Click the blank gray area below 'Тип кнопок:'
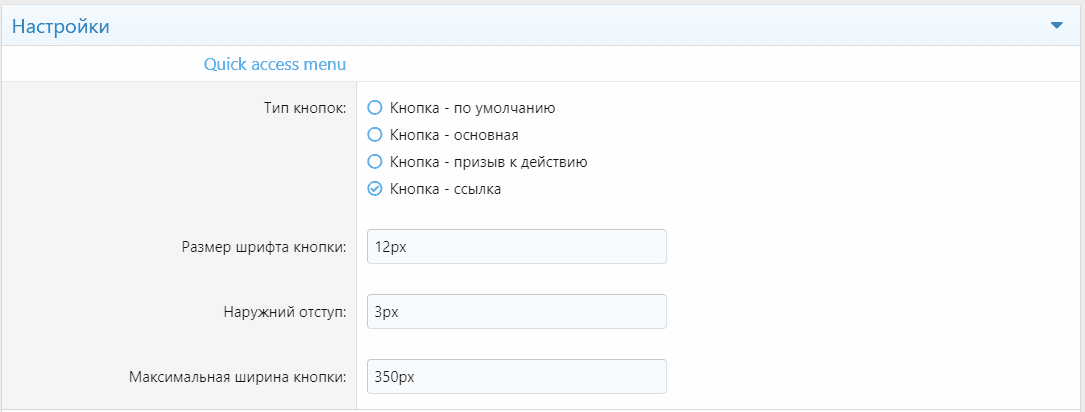1085x412 pixels. pyautogui.click(x=180, y=170)
